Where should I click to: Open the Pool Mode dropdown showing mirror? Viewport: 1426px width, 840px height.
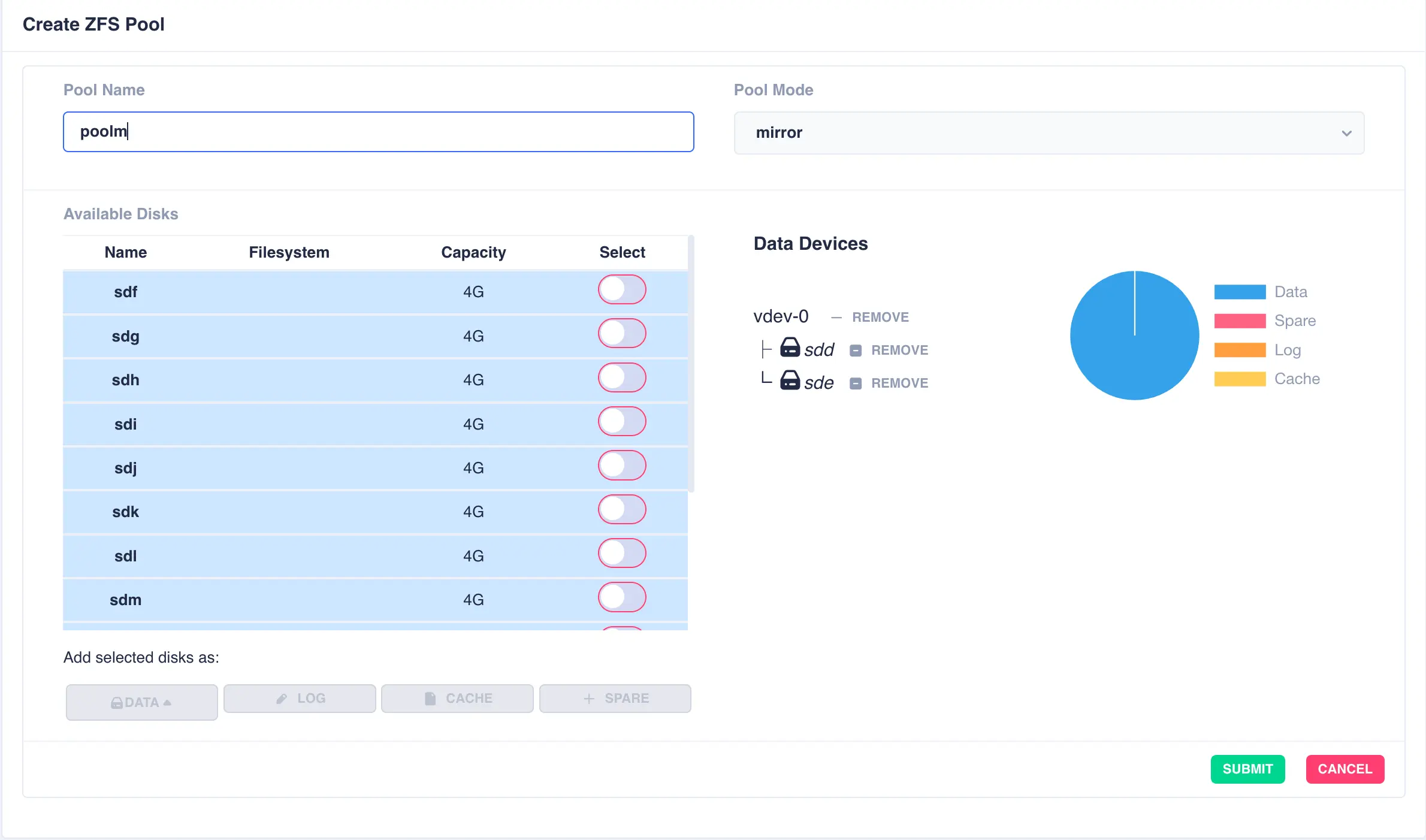click(x=1049, y=133)
